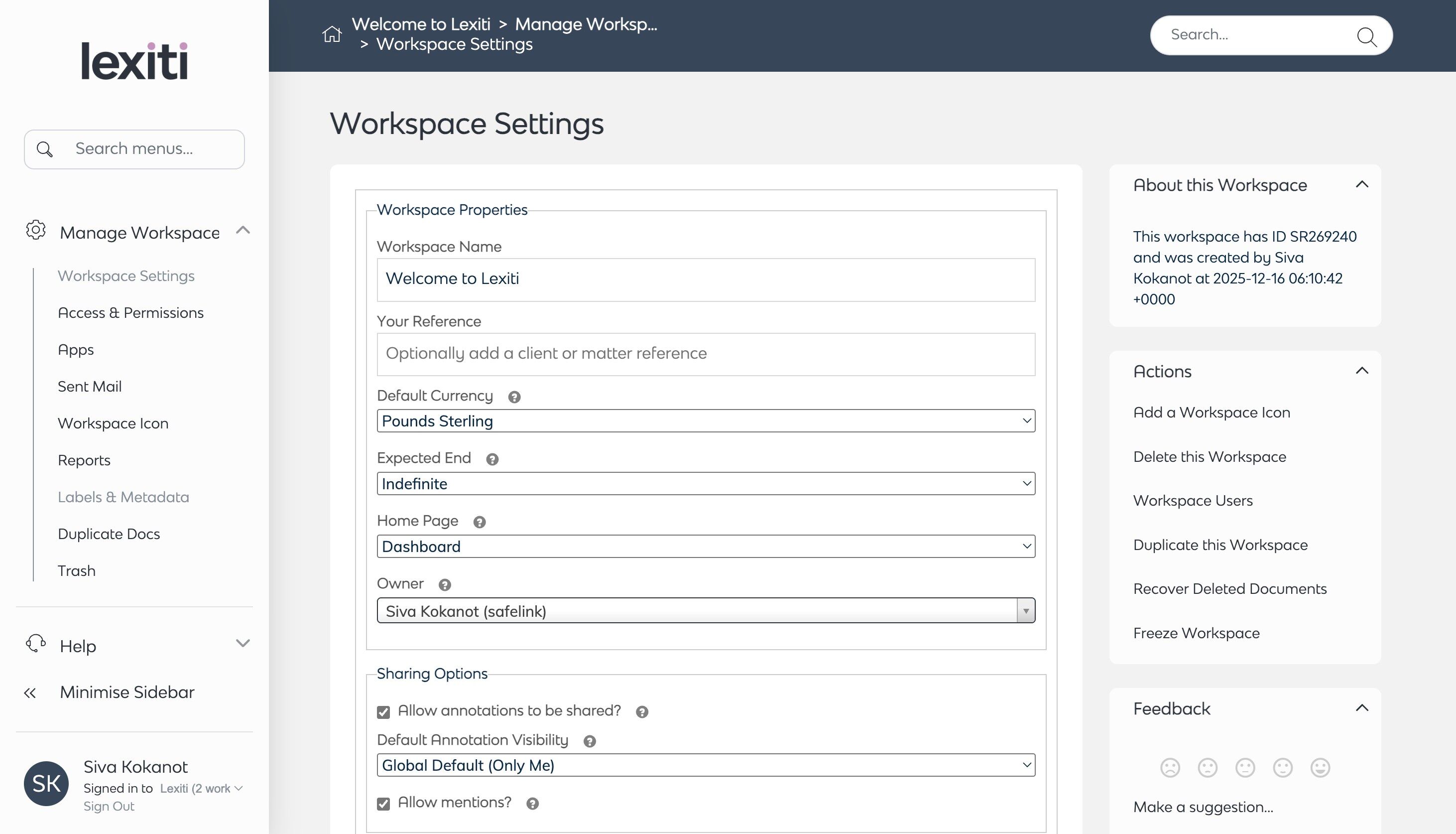Click the SK user avatar
This screenshot has height=834, width=1456.
point(46,784)
